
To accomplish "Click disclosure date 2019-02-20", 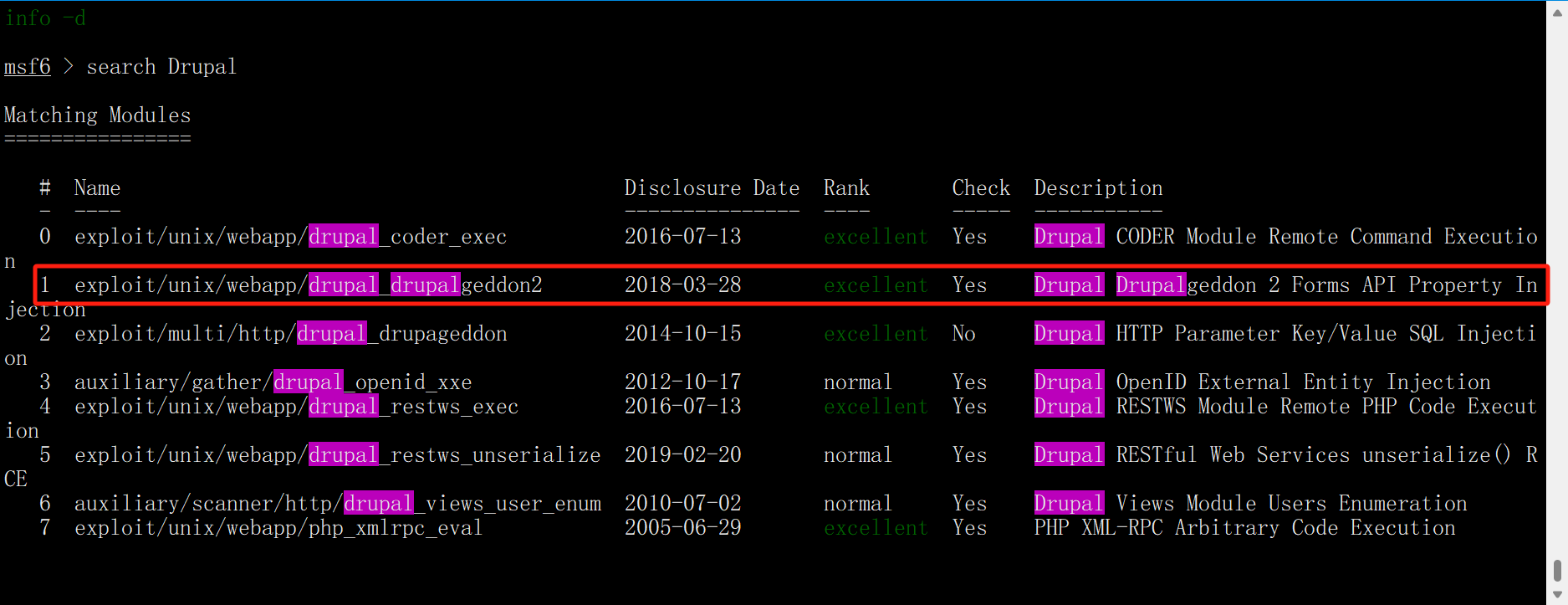I will 682,455.
